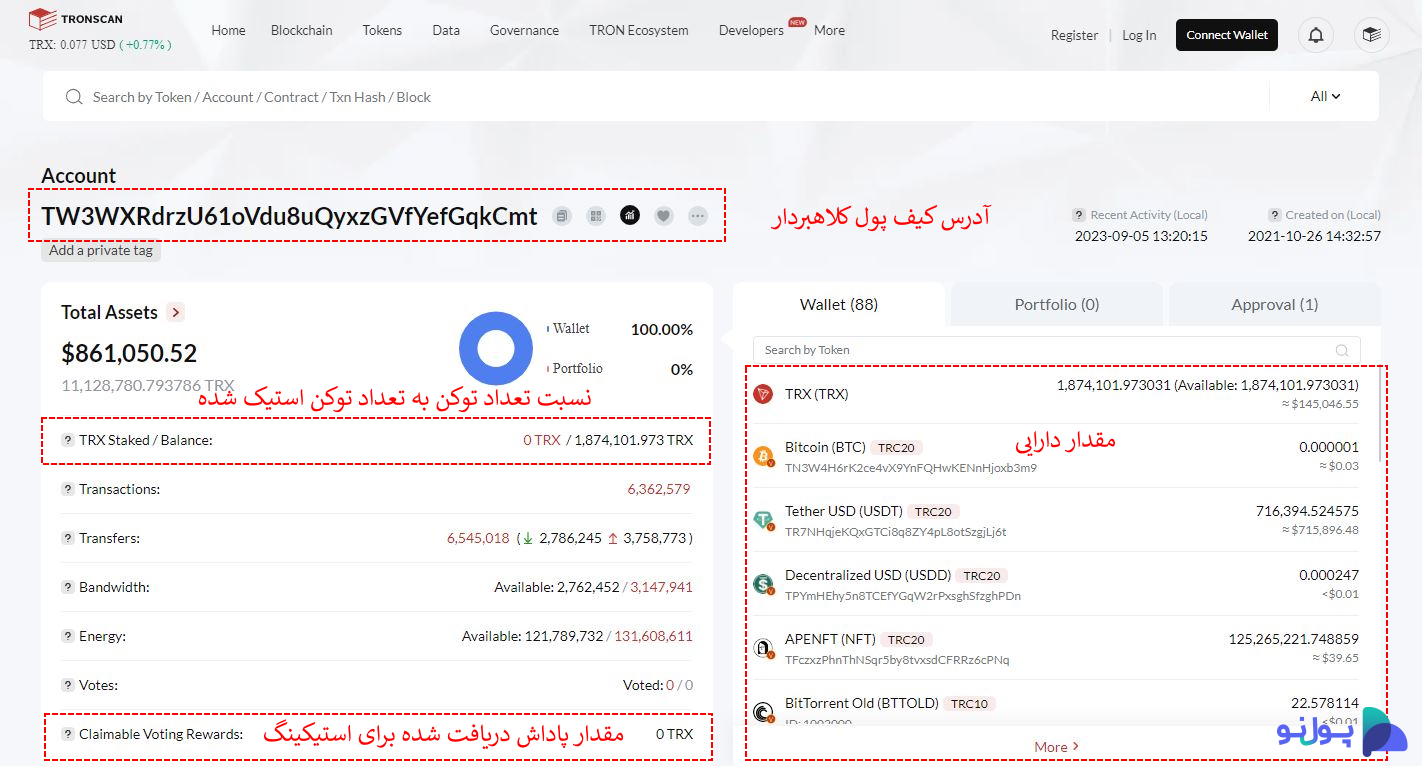Click the Wallet legend color marker

(548, 329)
